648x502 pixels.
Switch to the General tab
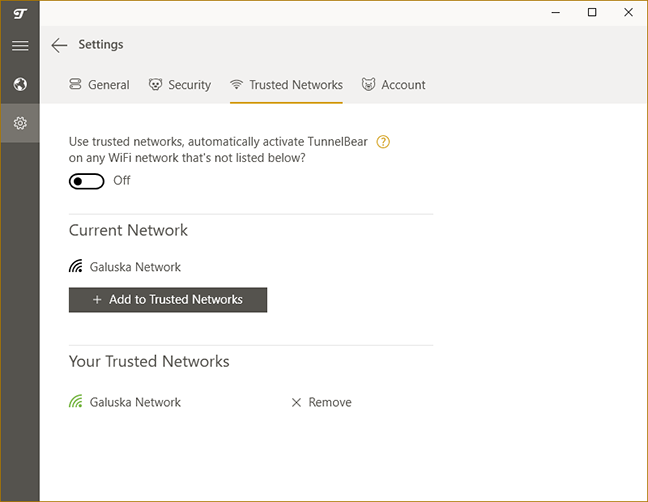pyautogui.click(x=99, y=85)
